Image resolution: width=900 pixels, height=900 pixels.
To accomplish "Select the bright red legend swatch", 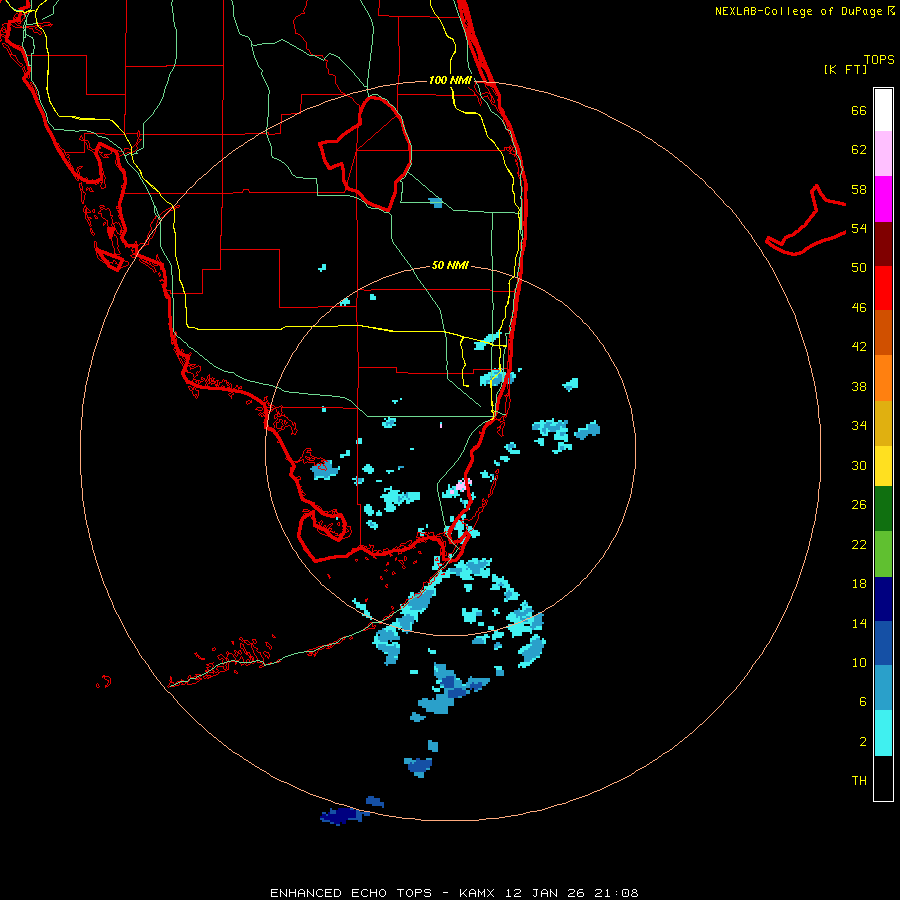I will click(883, 288).
